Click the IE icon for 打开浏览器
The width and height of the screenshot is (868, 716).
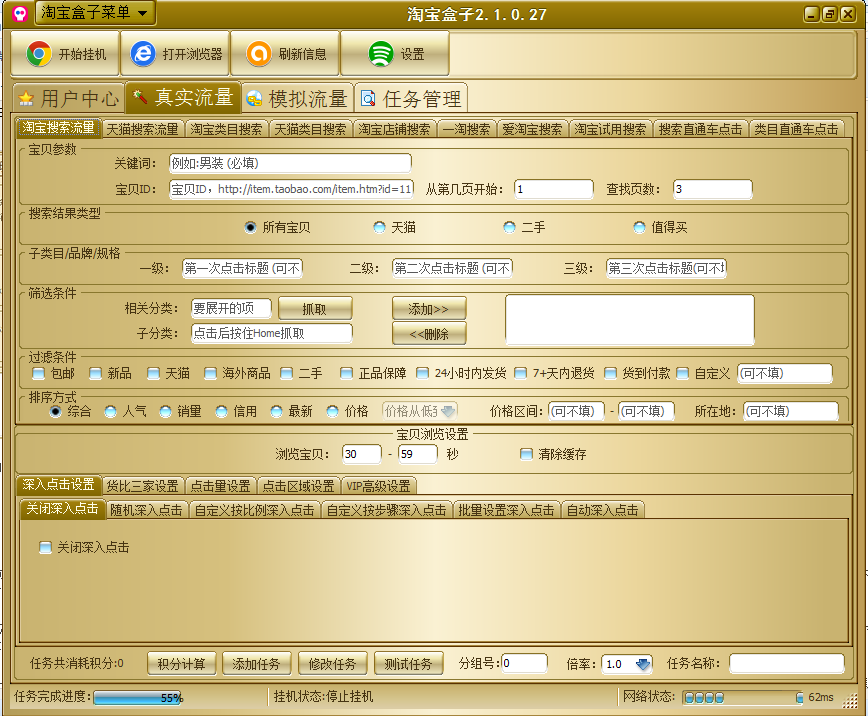143,54
